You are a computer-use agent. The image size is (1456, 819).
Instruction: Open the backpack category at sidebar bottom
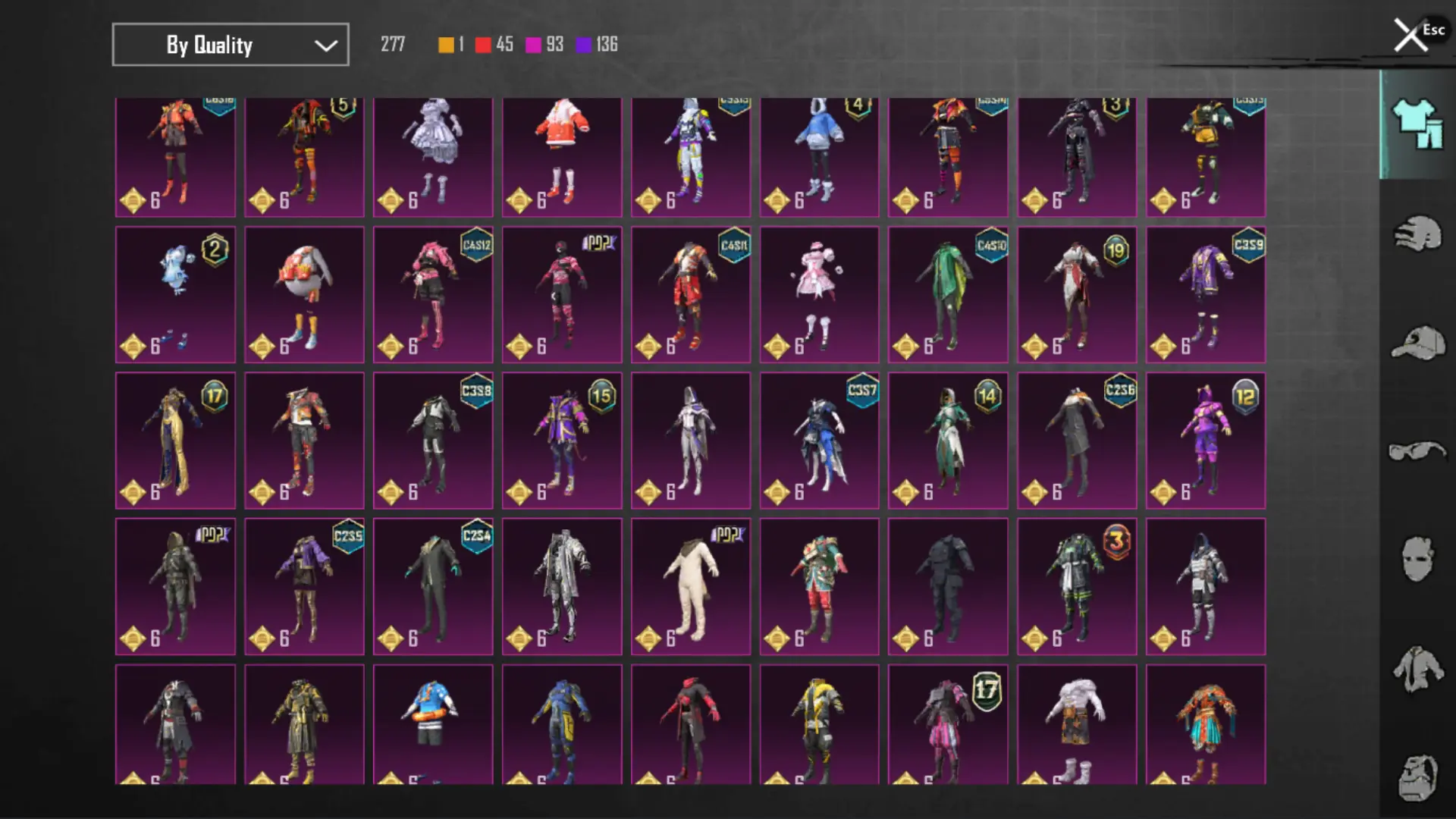[x=1417, y=777]
